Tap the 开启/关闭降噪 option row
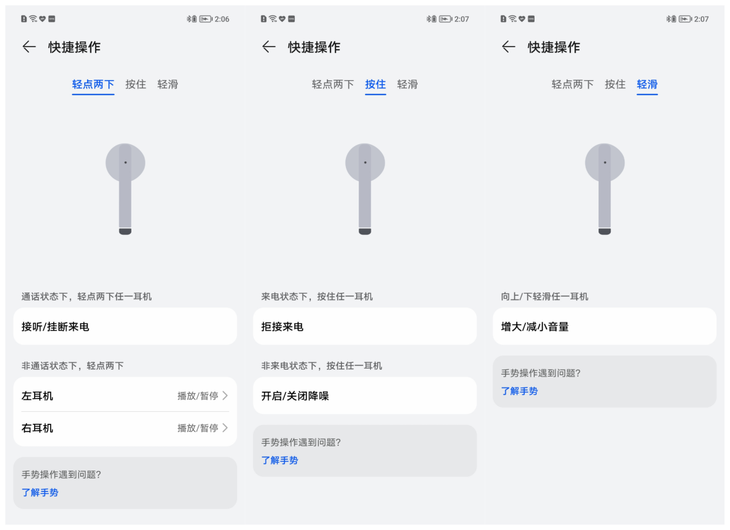Image resolution: width=730 pixels, height=530 pixels. (365, 396)
